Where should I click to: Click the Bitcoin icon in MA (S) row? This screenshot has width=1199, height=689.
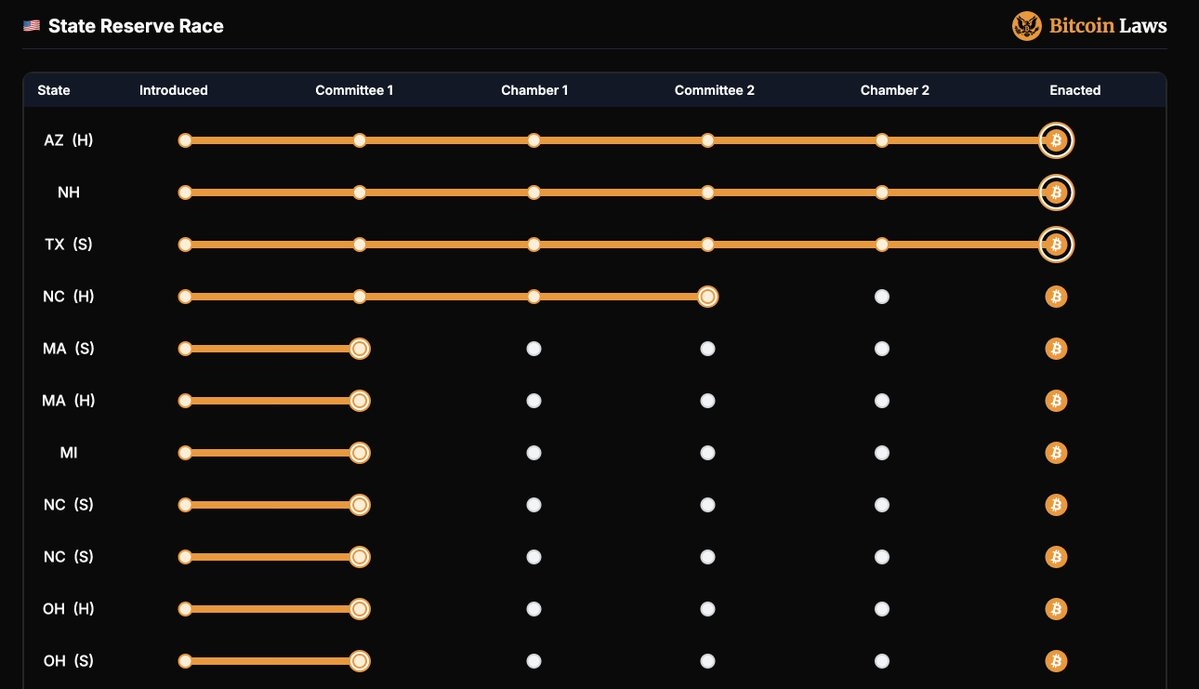point(1056,349)
